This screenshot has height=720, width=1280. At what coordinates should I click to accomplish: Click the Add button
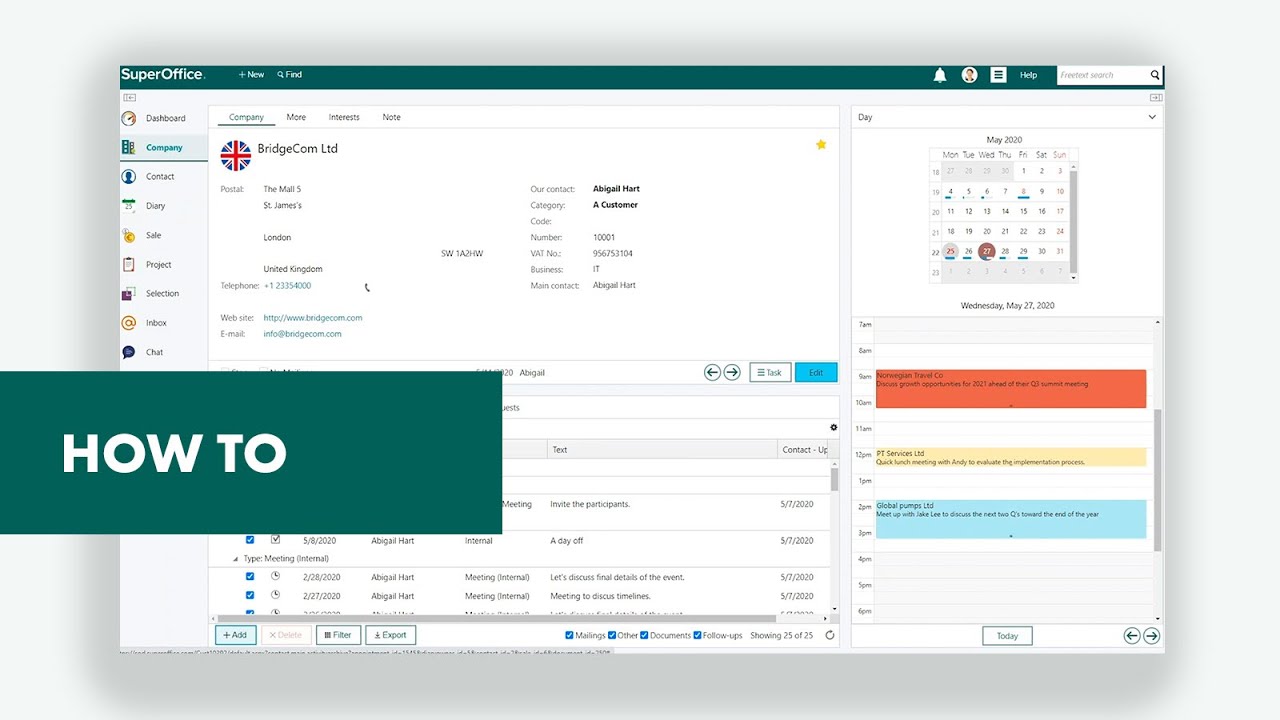point(236,635)
